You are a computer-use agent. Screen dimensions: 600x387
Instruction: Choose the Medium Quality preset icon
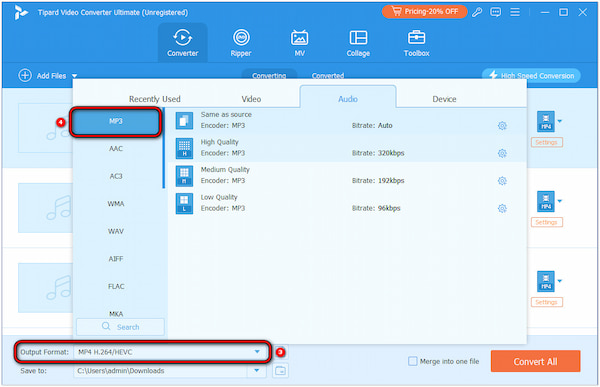point(184,176)
